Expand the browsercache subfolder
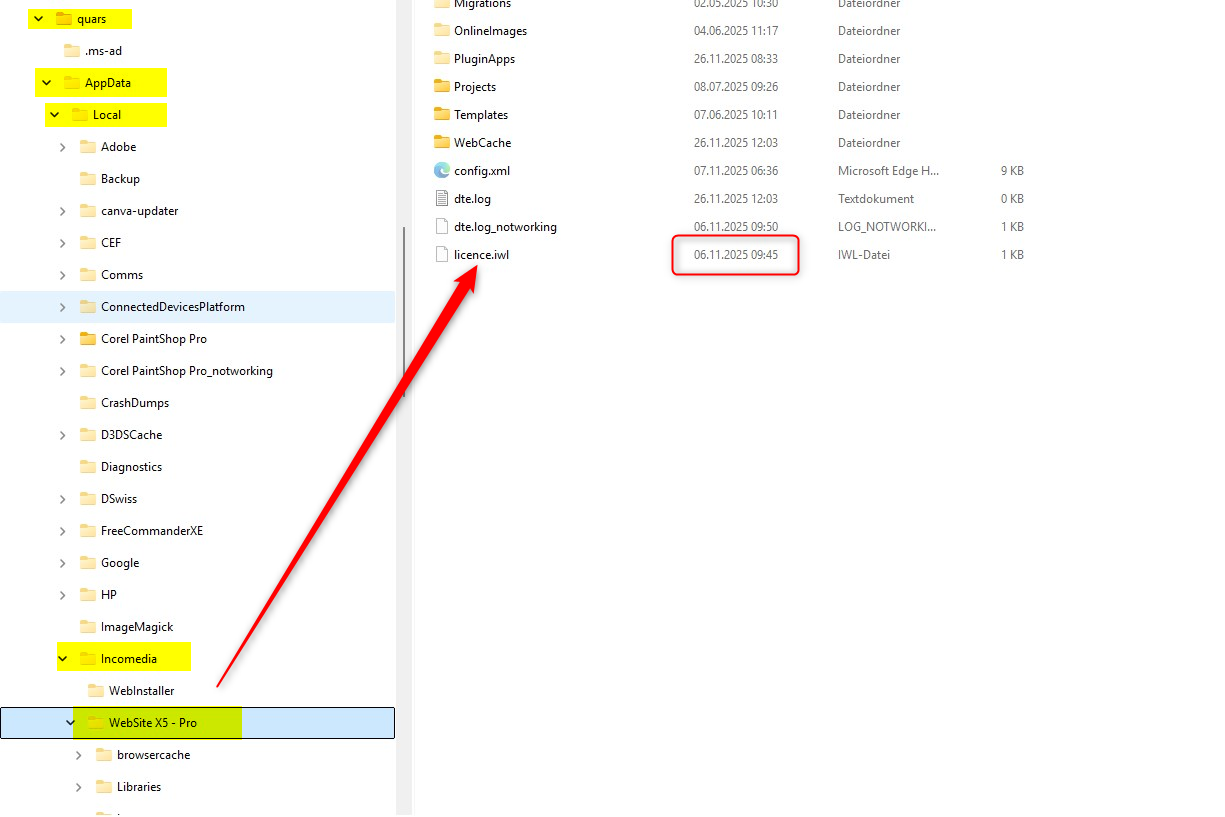 [x=79, y=755]
